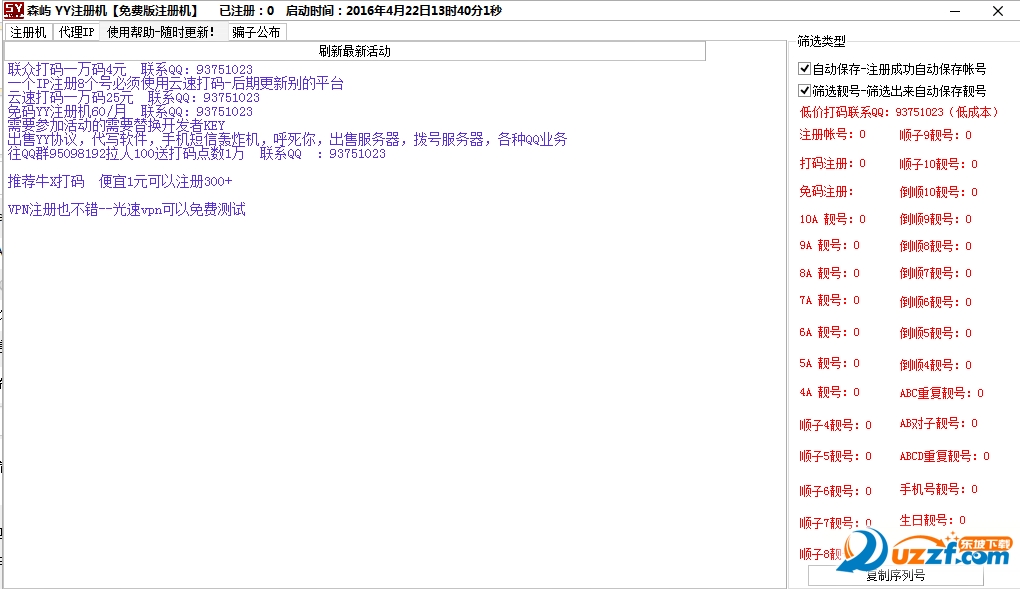The image size is (1020, 589).
Task: Click the 联众打码一万码4元 announcement line
Action: tap(130, 70)
